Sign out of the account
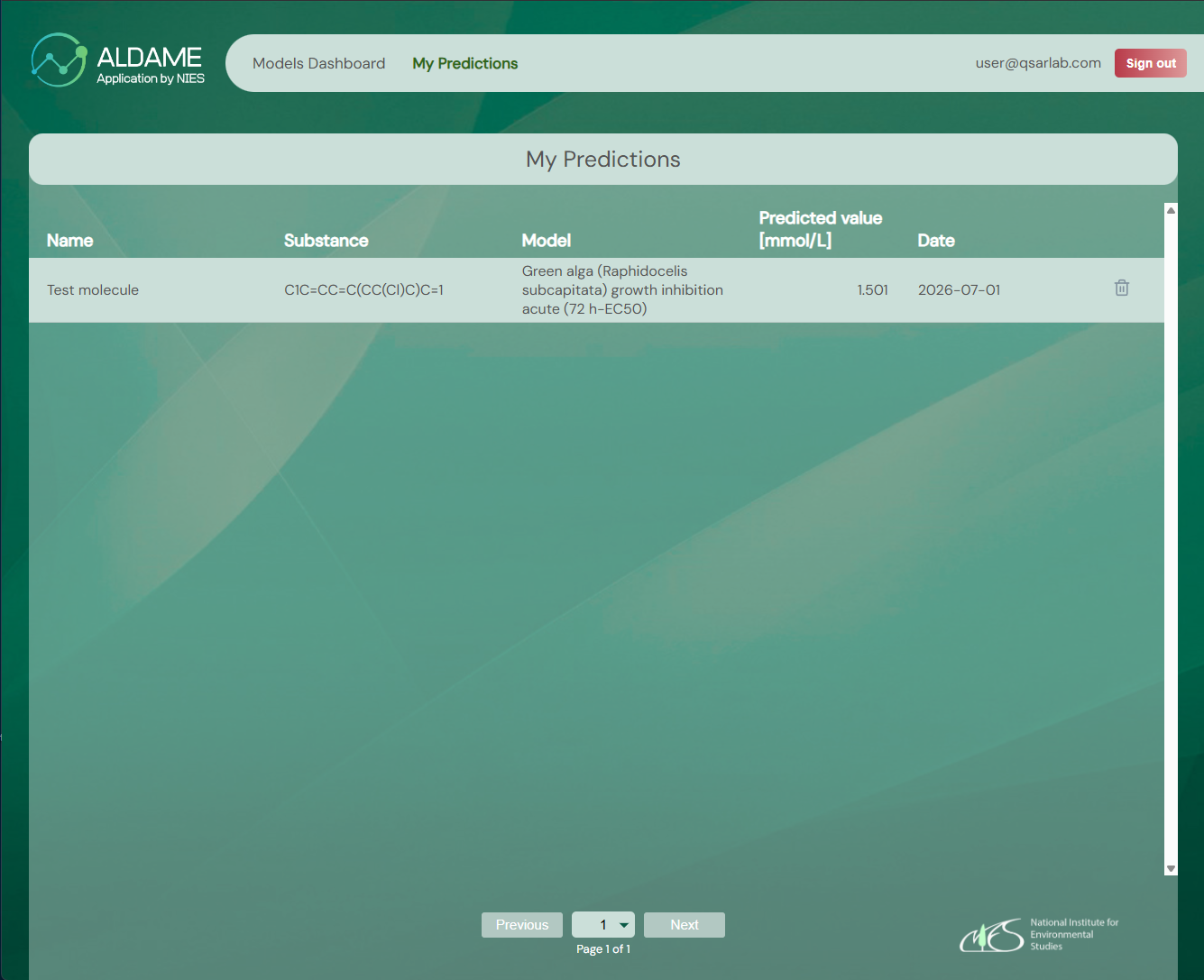 (1151, 63)
